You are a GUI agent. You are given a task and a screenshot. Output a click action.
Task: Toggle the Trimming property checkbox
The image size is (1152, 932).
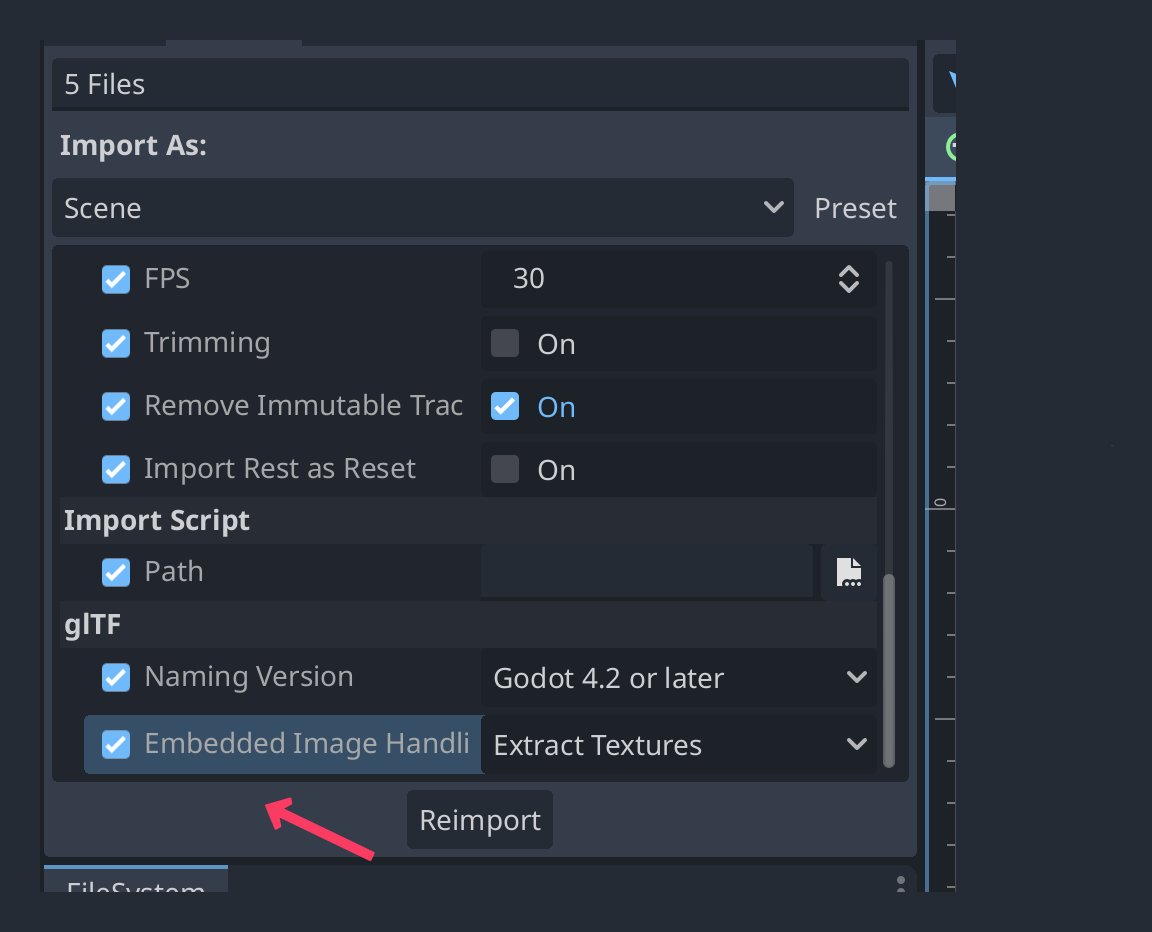click(x=116, y=343)
